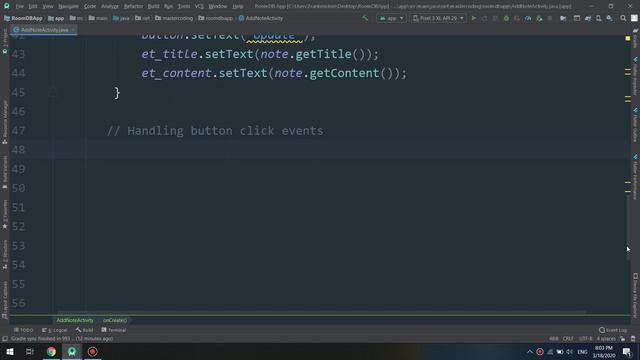Click the red screen recorder taskbar icon
This screenshot has height=360, width=640.
[x=93, y=351]
